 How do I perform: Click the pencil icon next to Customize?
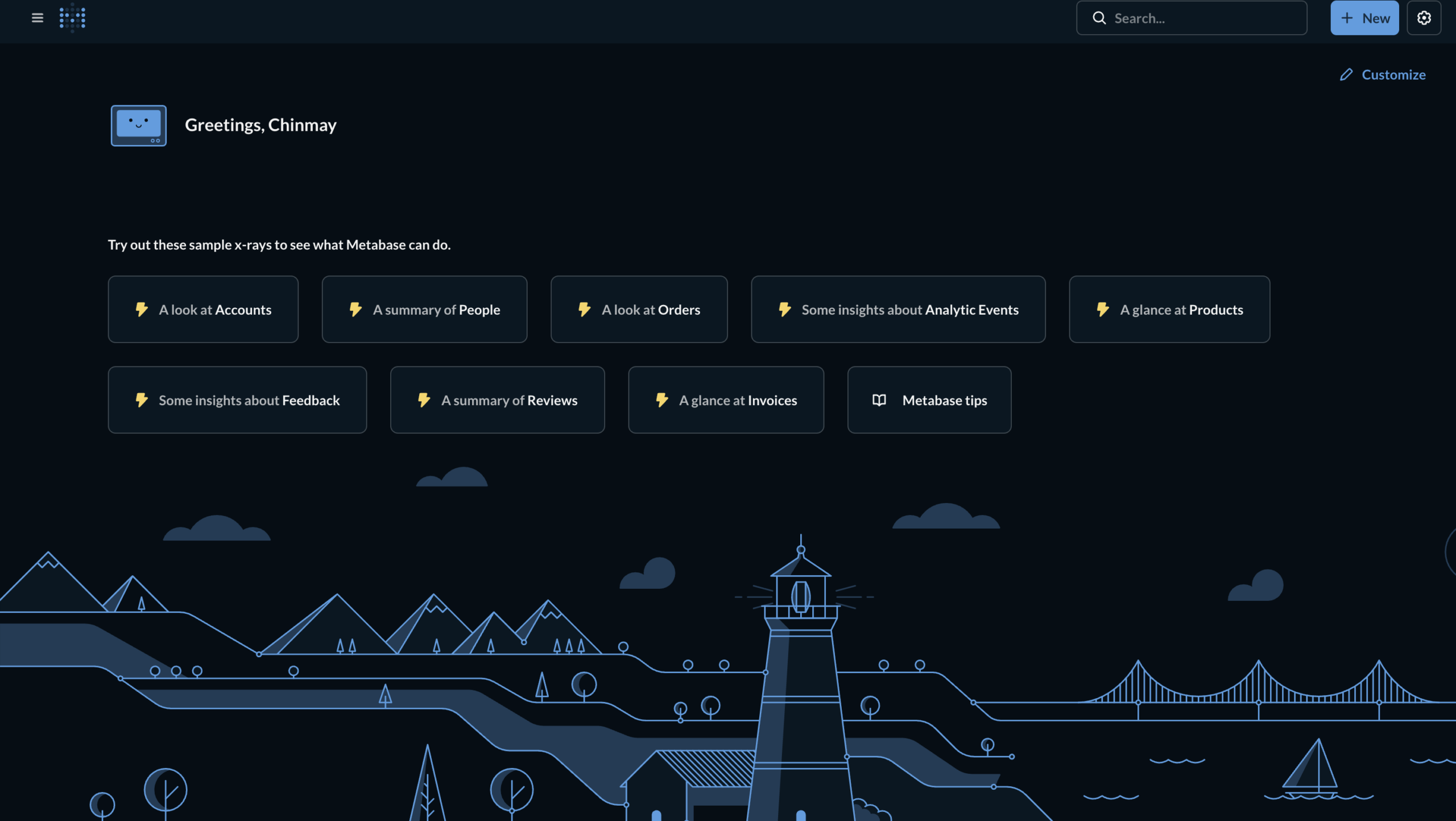point(1346,75)
